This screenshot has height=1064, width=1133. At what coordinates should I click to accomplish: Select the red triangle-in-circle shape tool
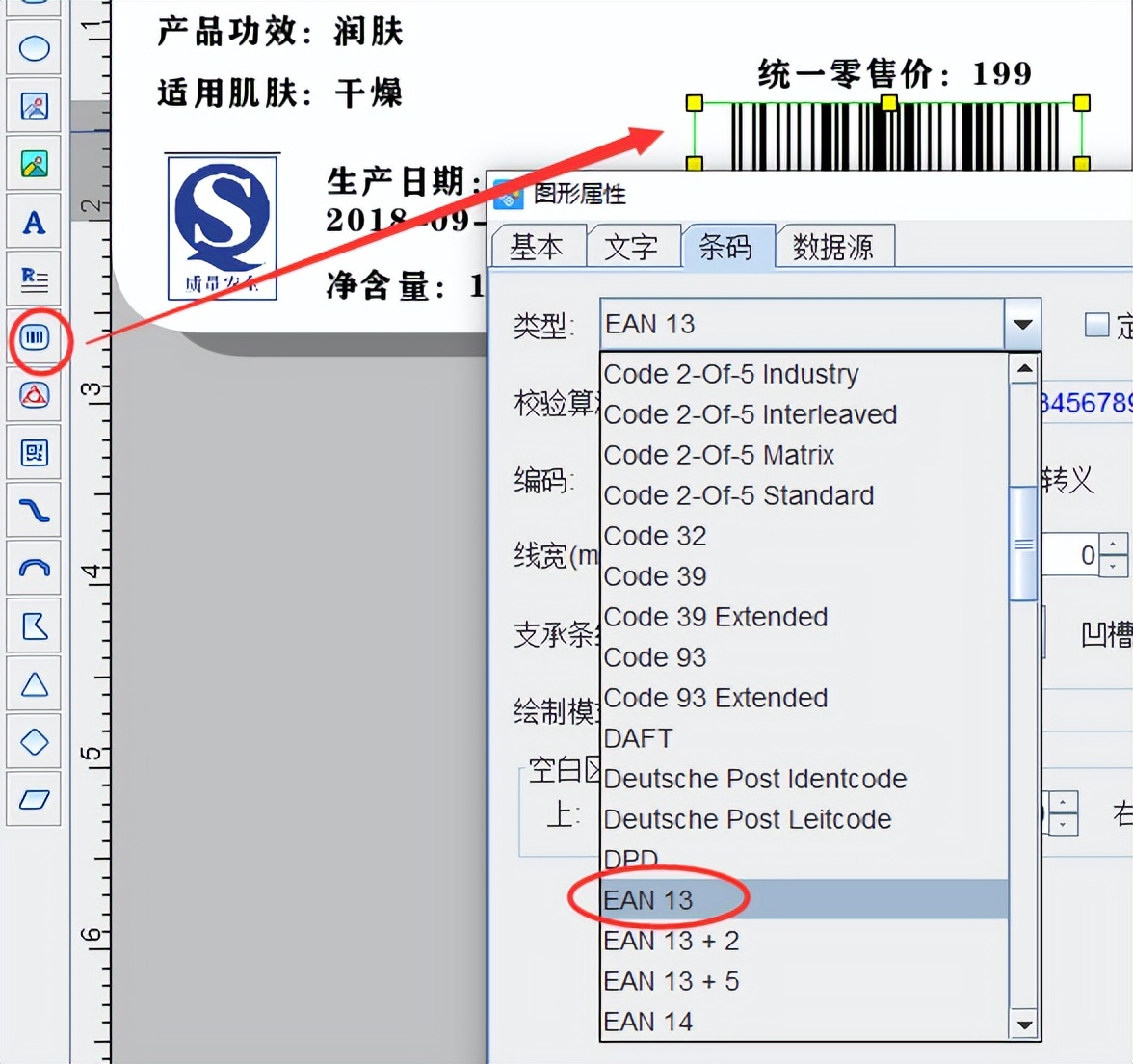[x=34, y=395]
